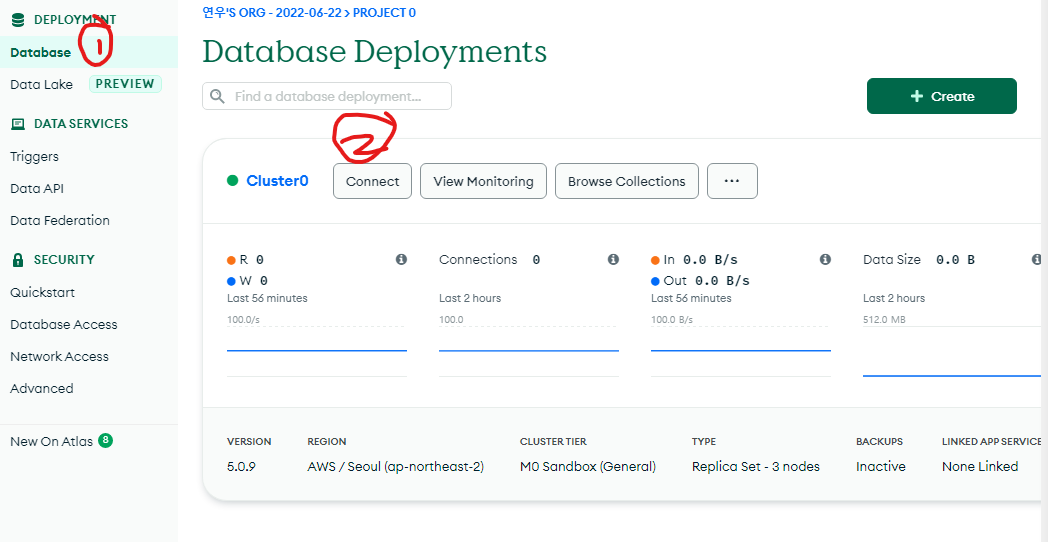Click type text Replica Set - 3 nodes

point(756,466)
